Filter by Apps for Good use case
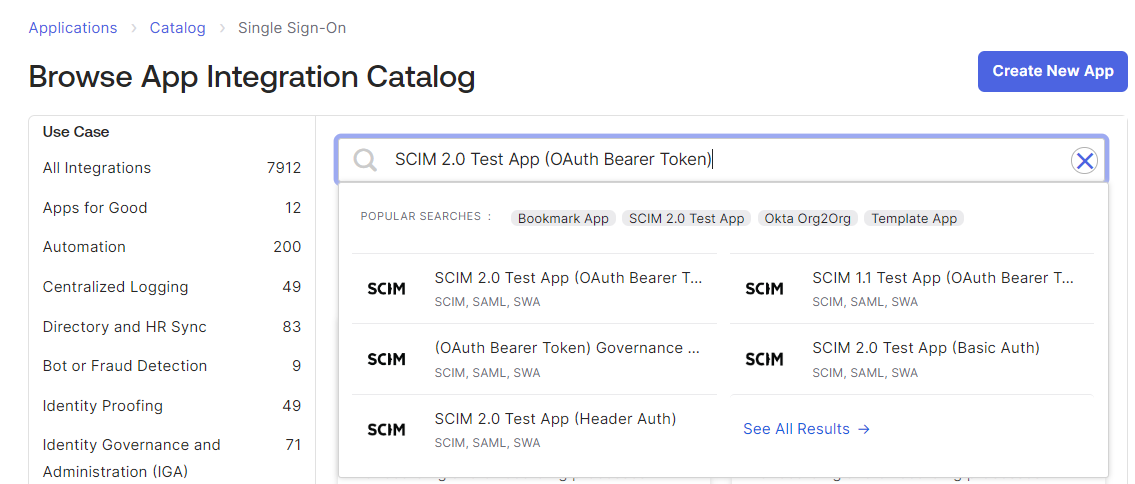 pyautogui.click(x=172, y=208)
